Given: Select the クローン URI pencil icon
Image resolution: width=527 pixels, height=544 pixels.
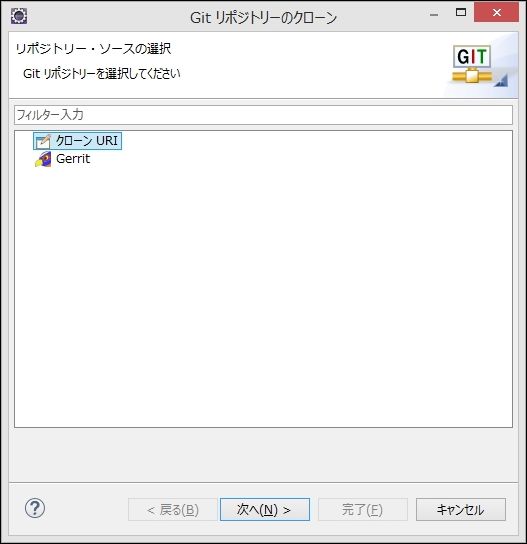Looking at the screenshot, I should coord(43,141).
